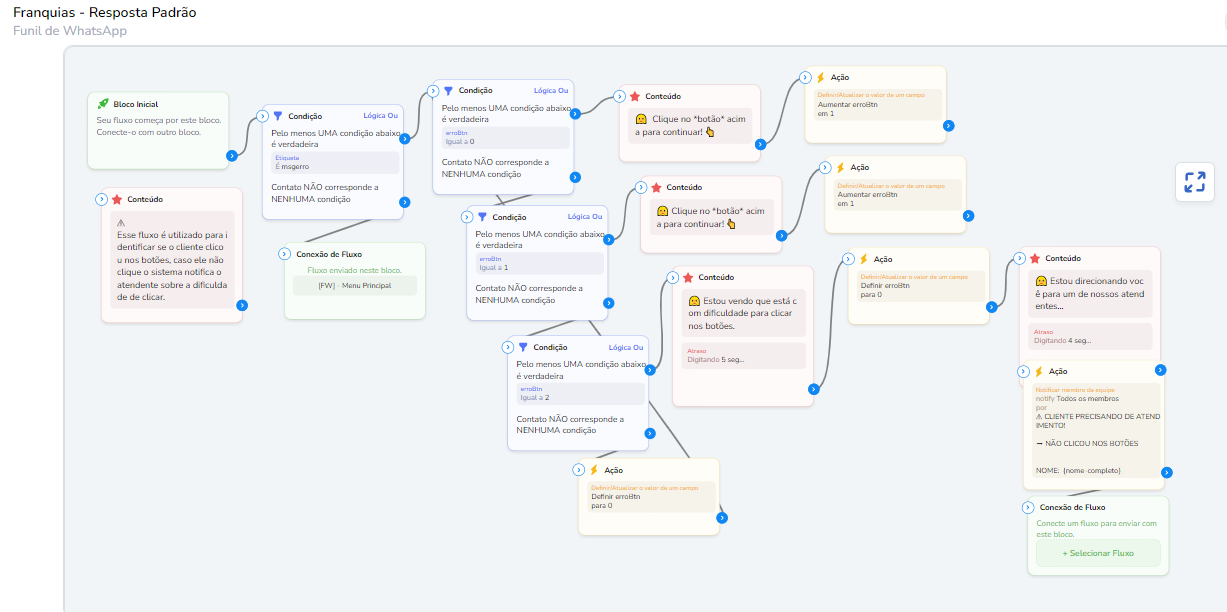Click lightning icon on the notify team action block
Viewport: 1227px width, 612px height.
tap(1036, 371)
